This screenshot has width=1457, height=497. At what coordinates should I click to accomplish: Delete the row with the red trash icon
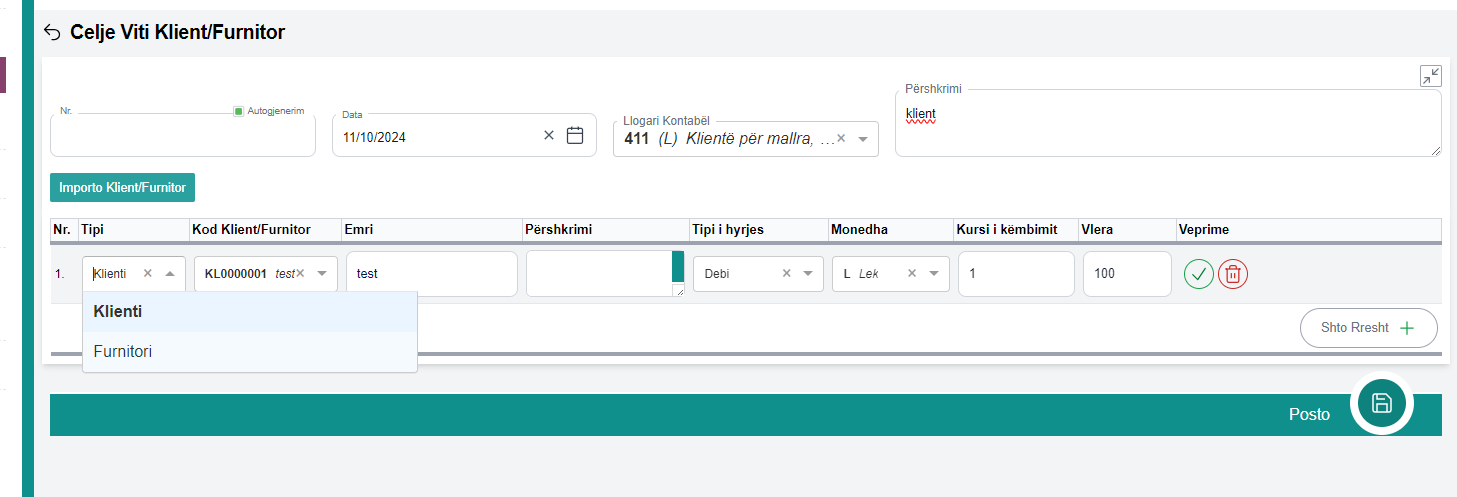1233,273
